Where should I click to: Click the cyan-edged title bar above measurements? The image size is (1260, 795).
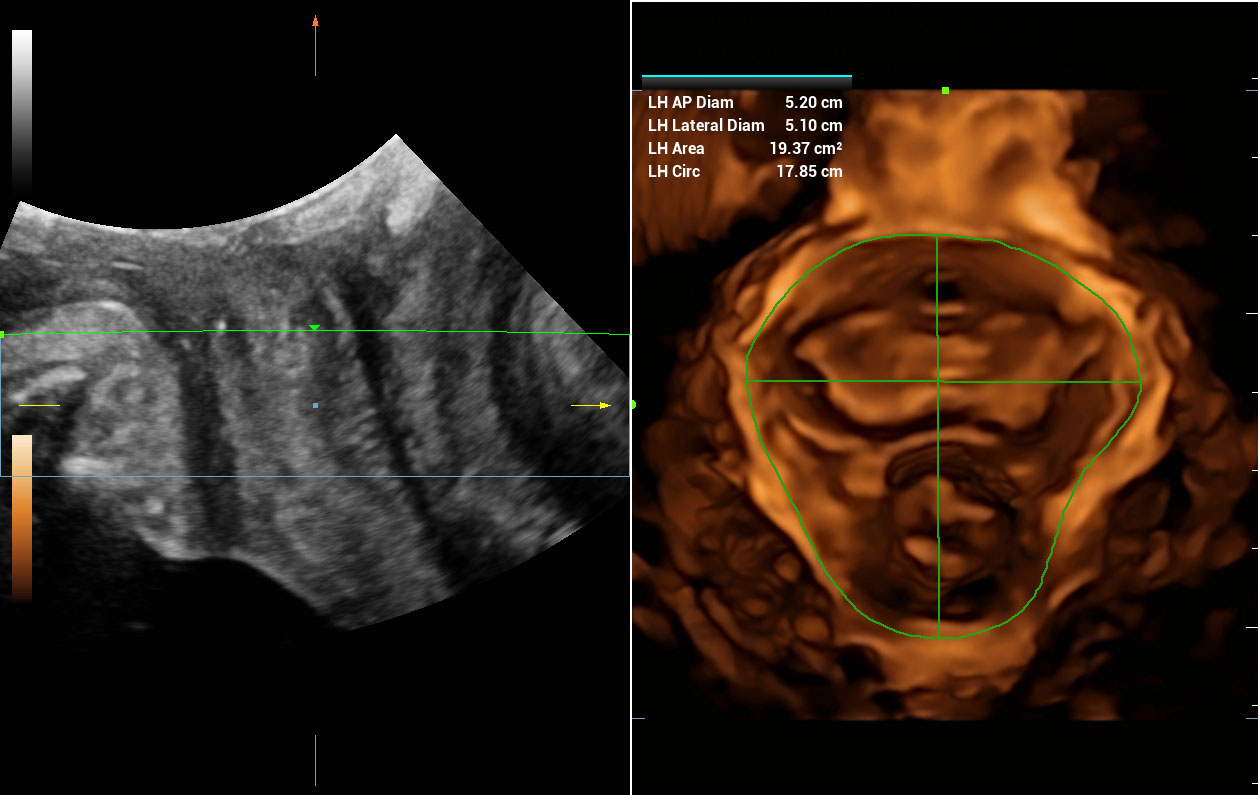746,77
